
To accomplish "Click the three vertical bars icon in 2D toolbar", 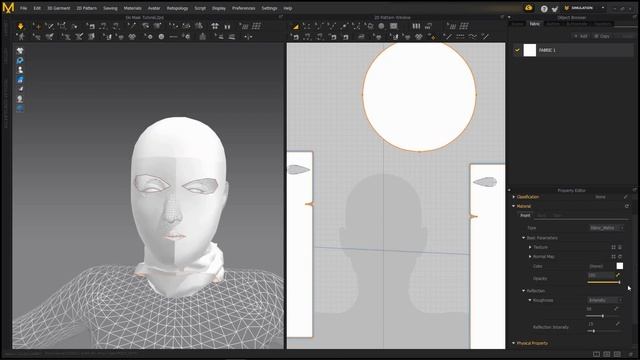I will pos(416,26).
